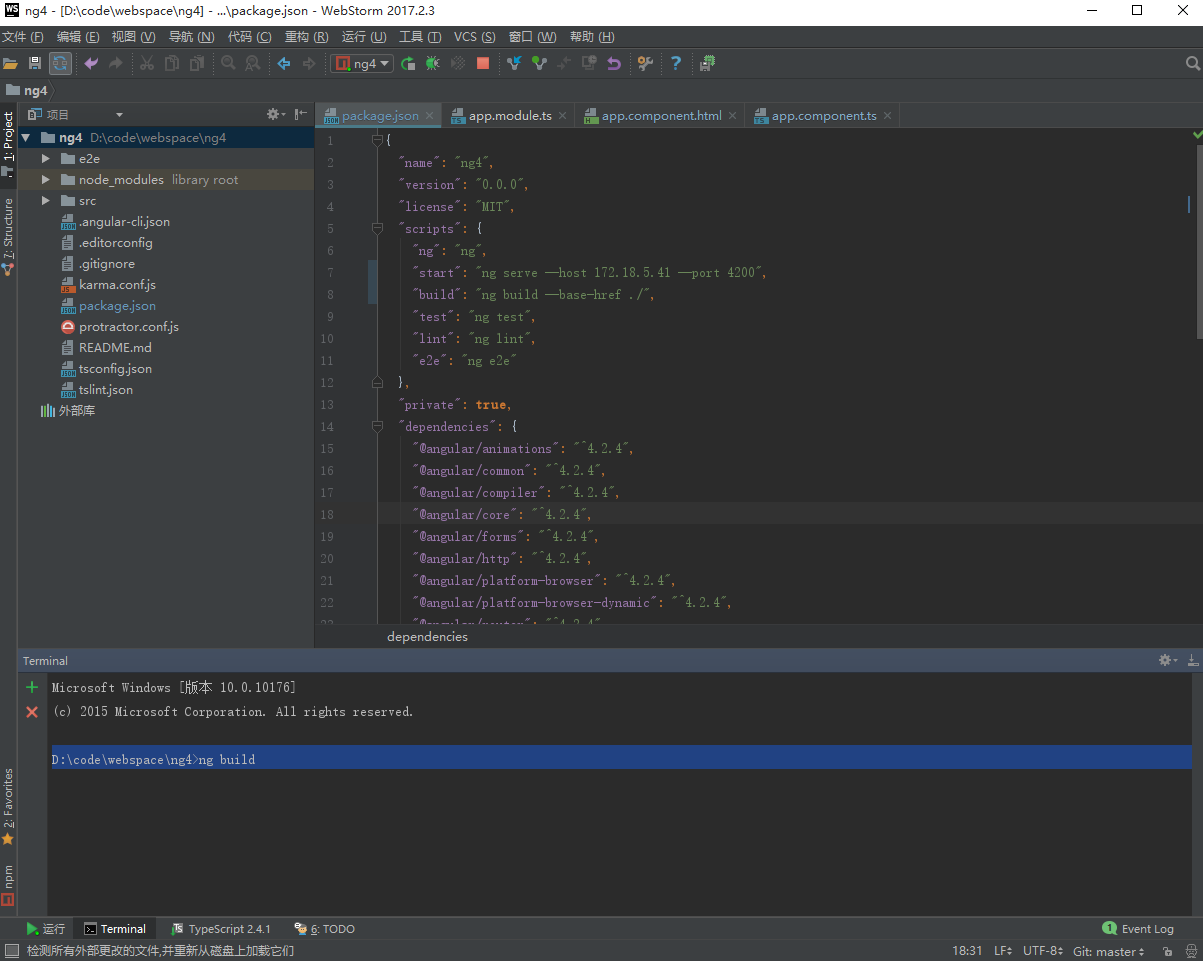Screen dimensions: 1203x961
Task: Expand the e2e folder
Action: coord(45,158)
